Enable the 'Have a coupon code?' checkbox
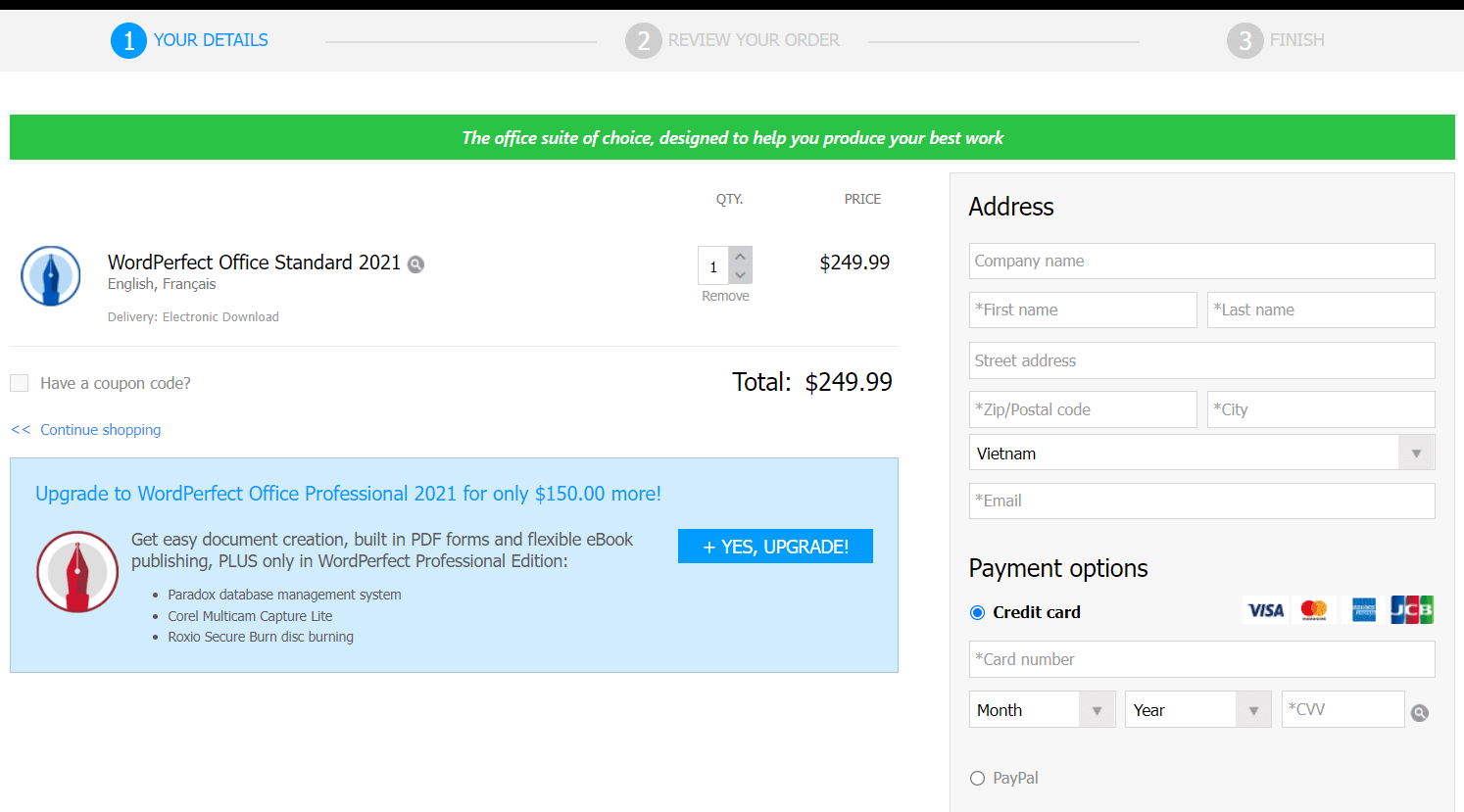Screen dimensions: 1464x812 20,383
